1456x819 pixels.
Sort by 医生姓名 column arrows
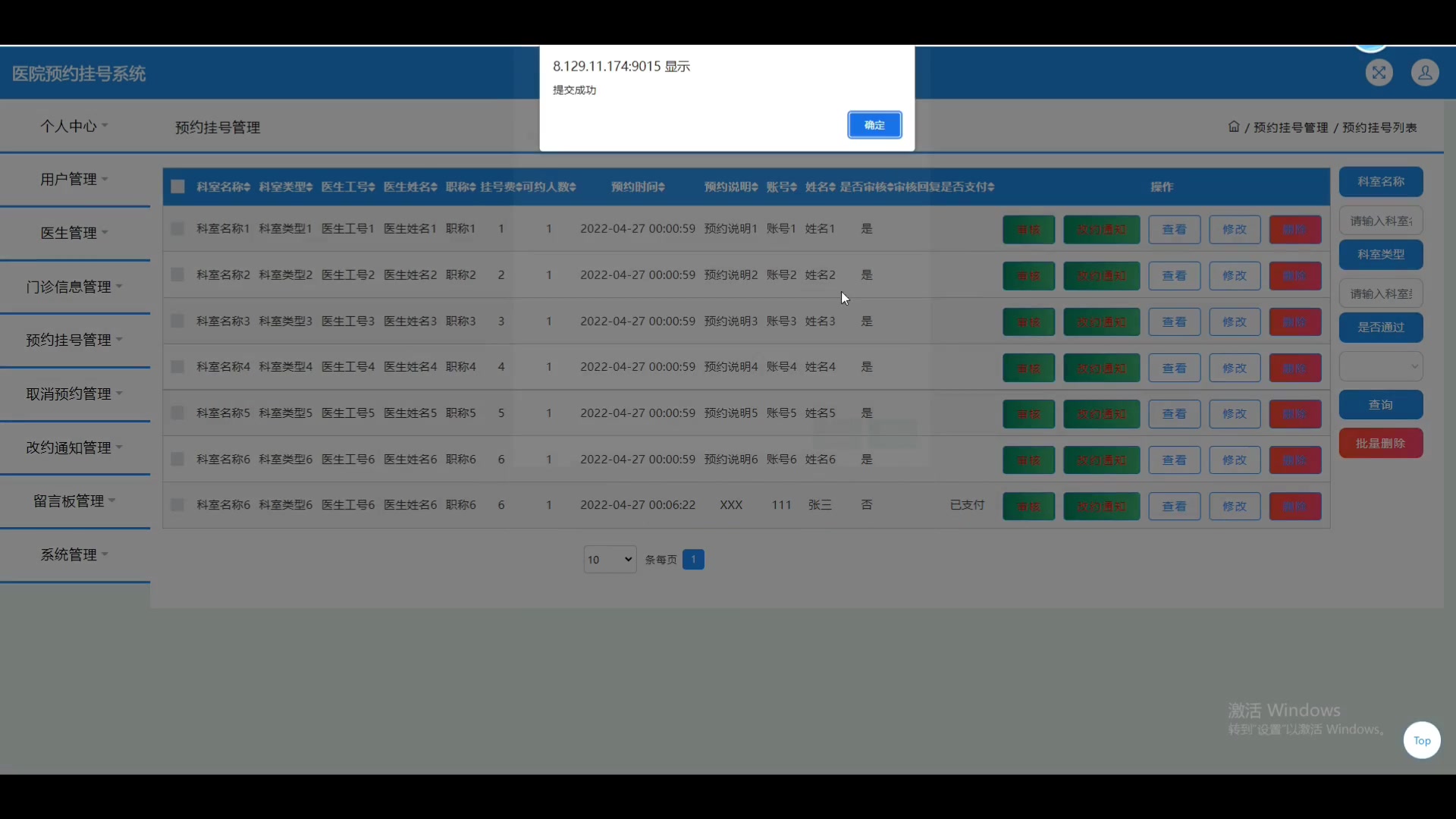(x=434, y=187)
